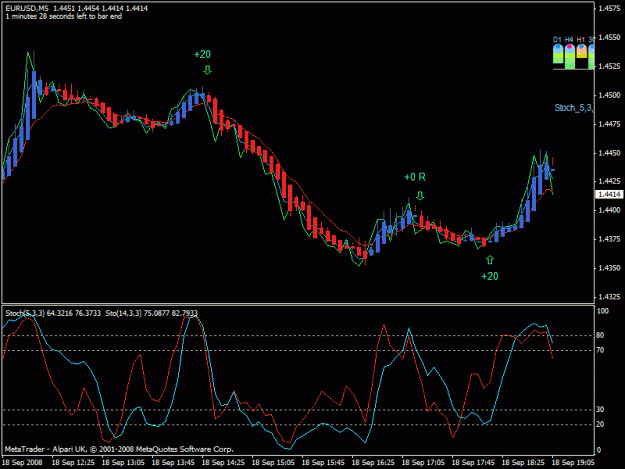Select the +20 label at the chart top
This screenshot has height=469, width=625.
(202, 55)
